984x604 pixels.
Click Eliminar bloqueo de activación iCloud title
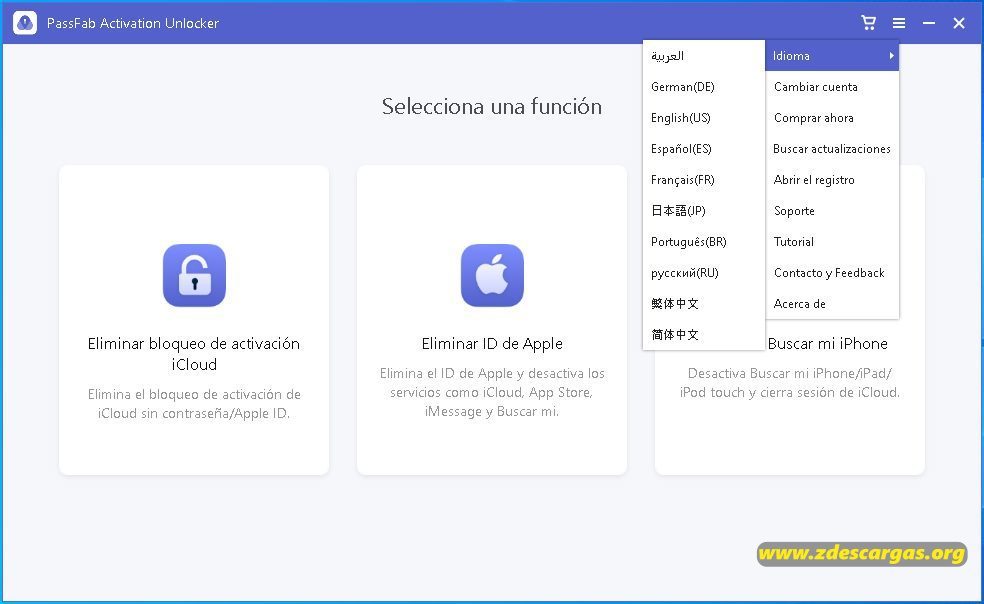(x=194, y=353)
